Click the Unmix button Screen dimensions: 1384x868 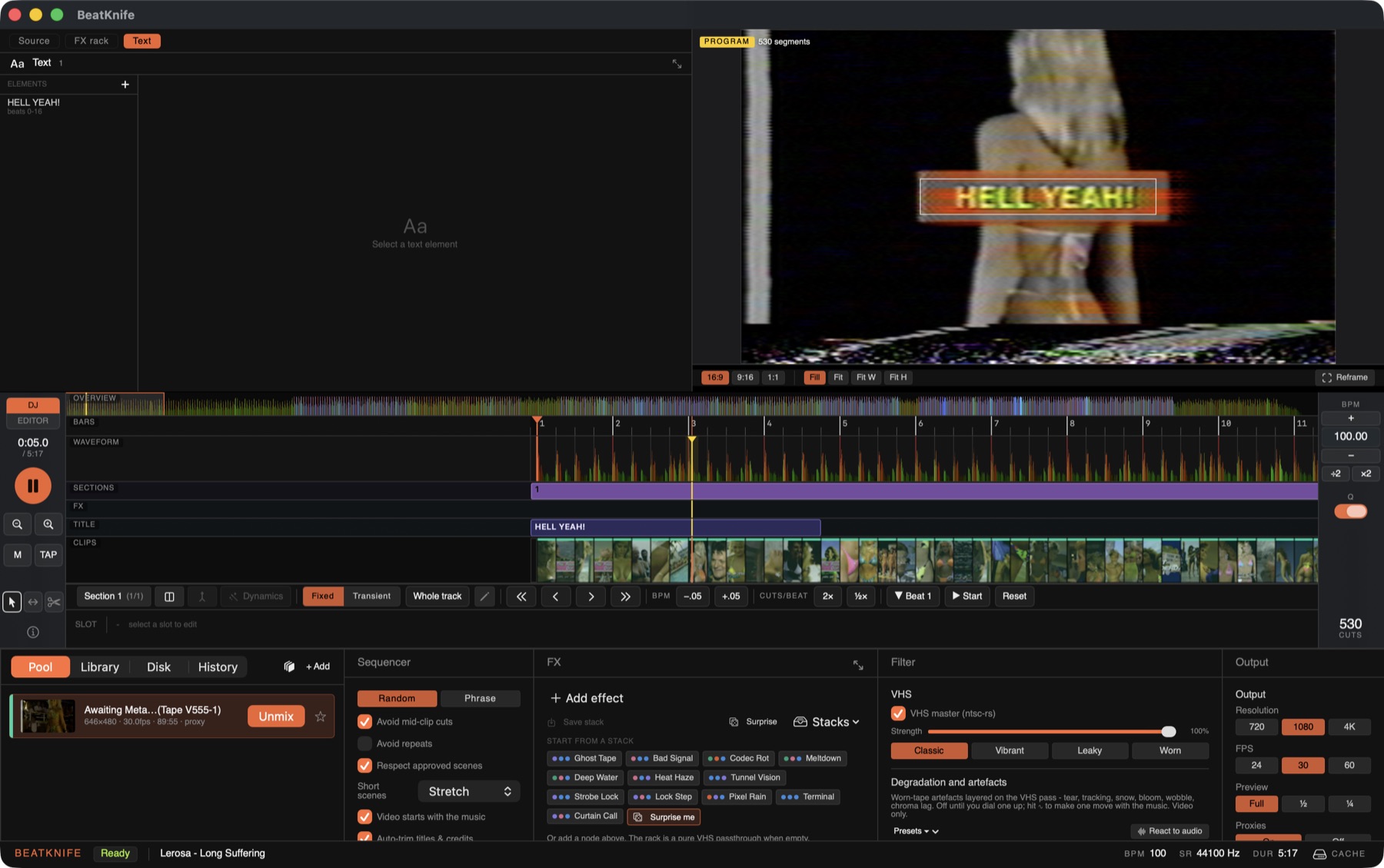276,717
